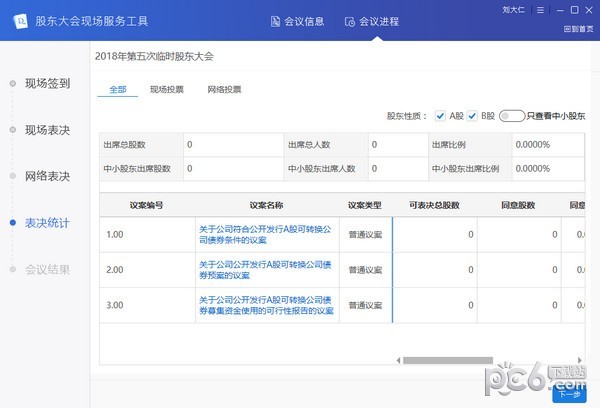Switch to the 网络投票 sub-tab
Image resolution: width=600 pixels, height=408 pixels.
point(224,90)
